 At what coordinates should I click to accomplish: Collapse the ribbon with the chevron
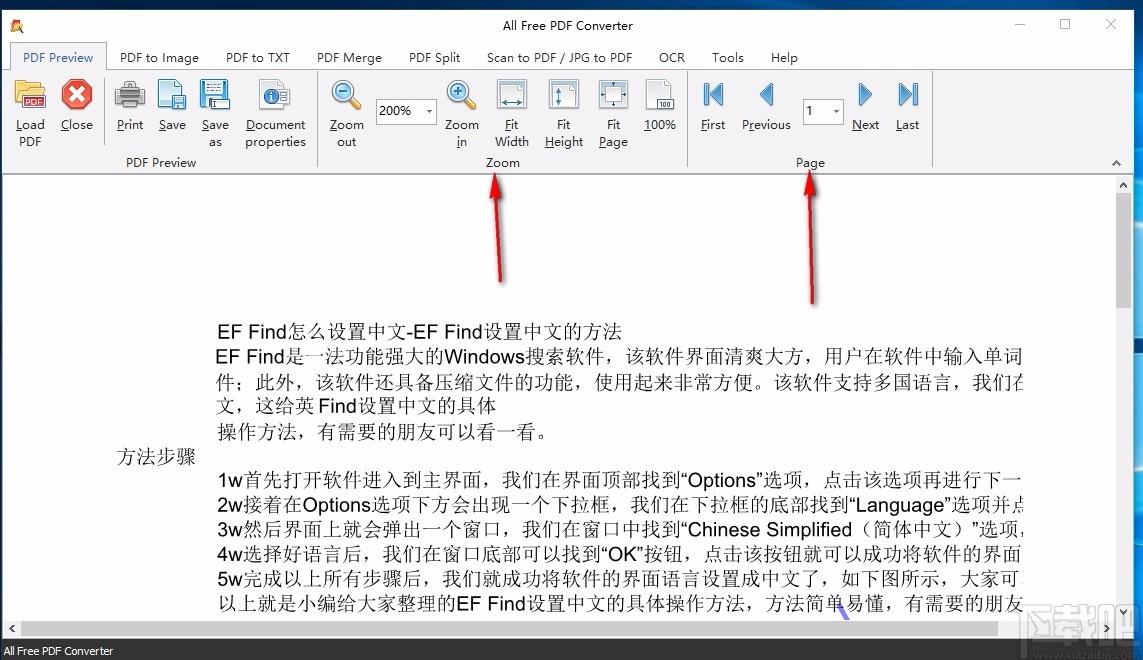(x=1116, y=163)
